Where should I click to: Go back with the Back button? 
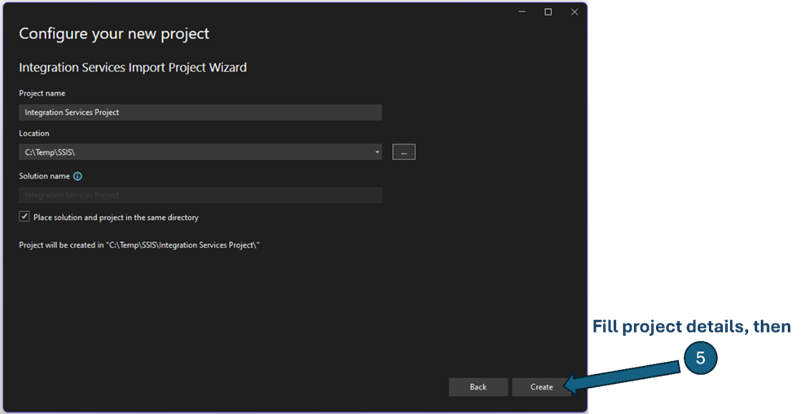coord(478,387)
